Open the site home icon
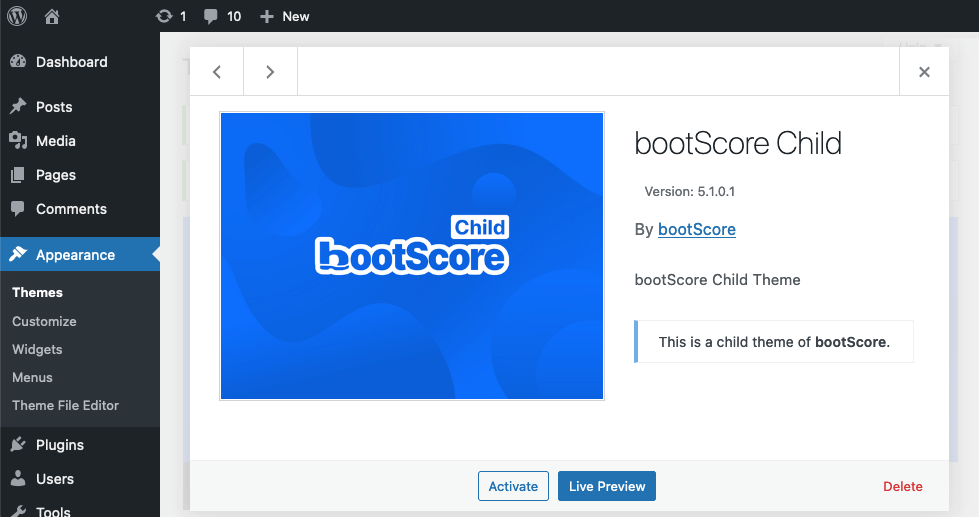979x517 pixels. click(52, 16)
